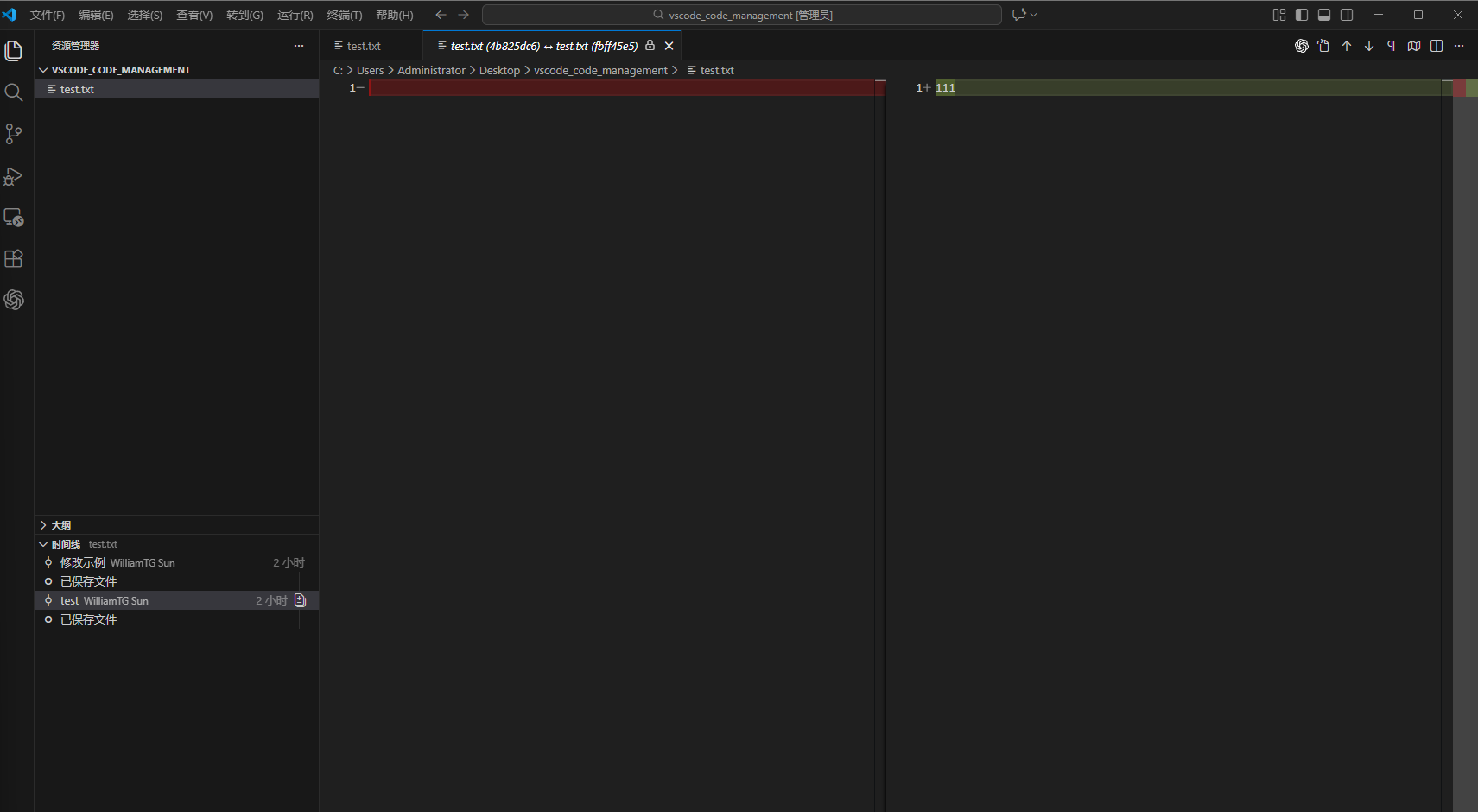
Task: Open the 编辑(E) menu
Action: [96, 15]
